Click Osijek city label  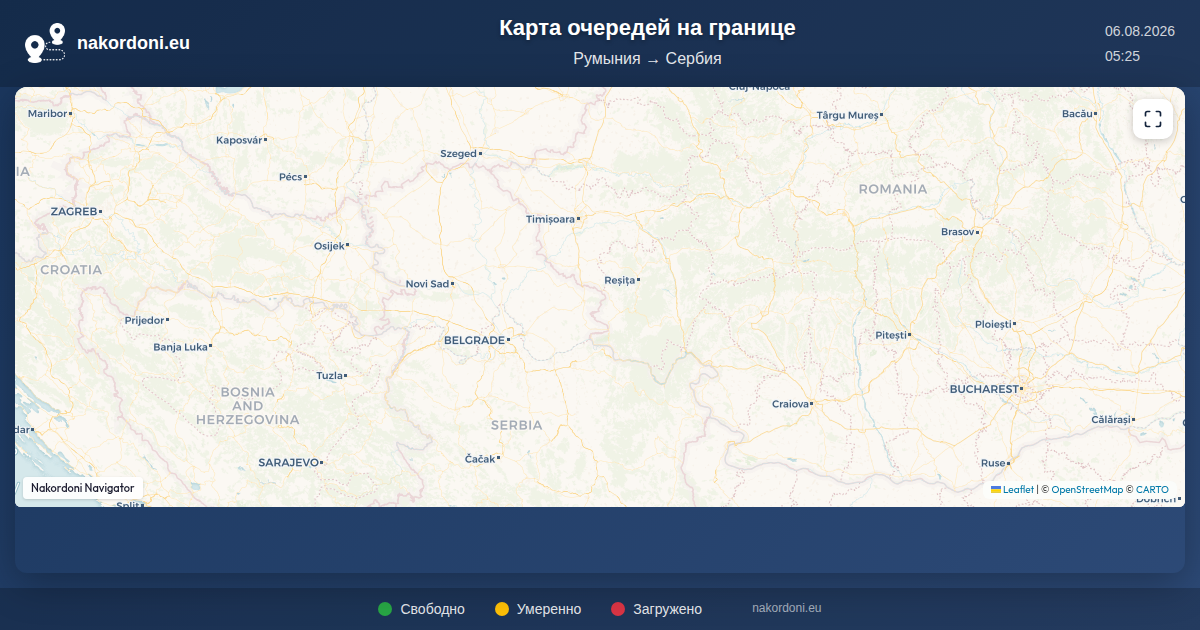point(329,246)
